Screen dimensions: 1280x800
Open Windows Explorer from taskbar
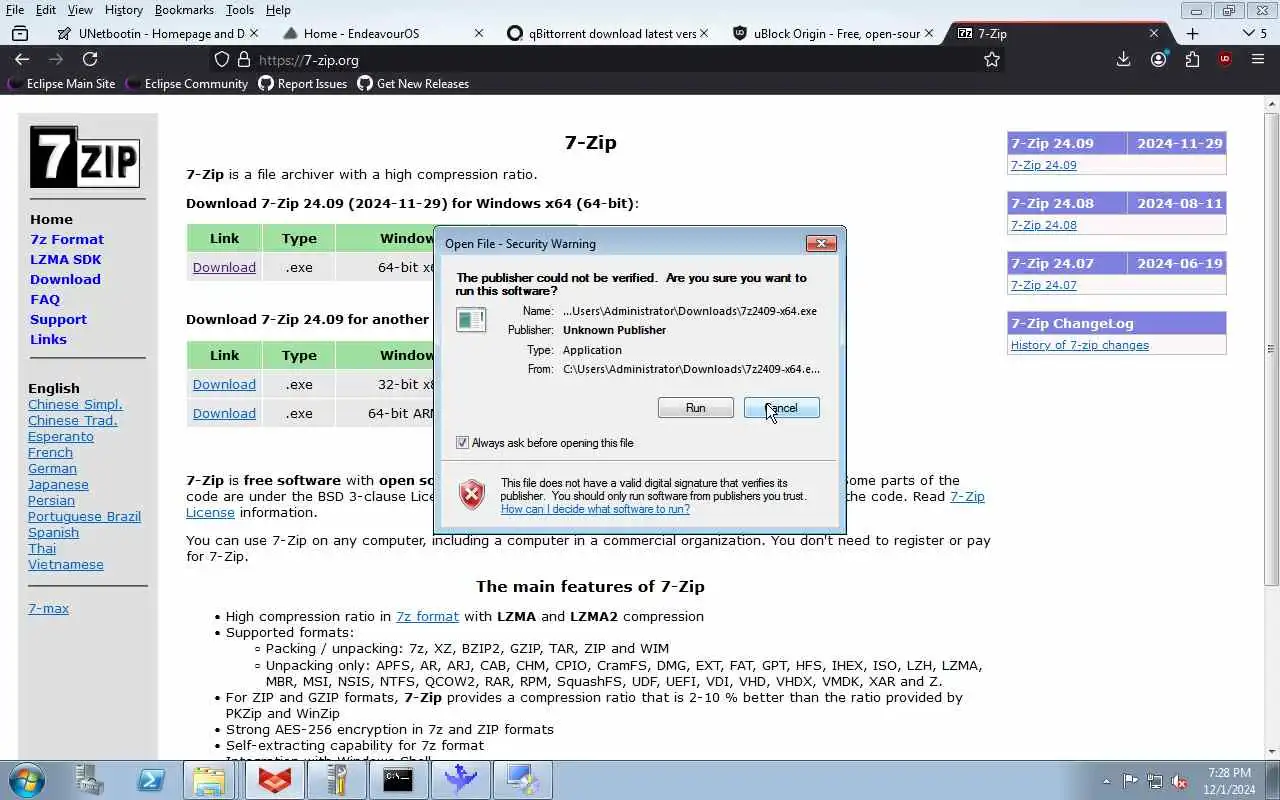point(209,780)
